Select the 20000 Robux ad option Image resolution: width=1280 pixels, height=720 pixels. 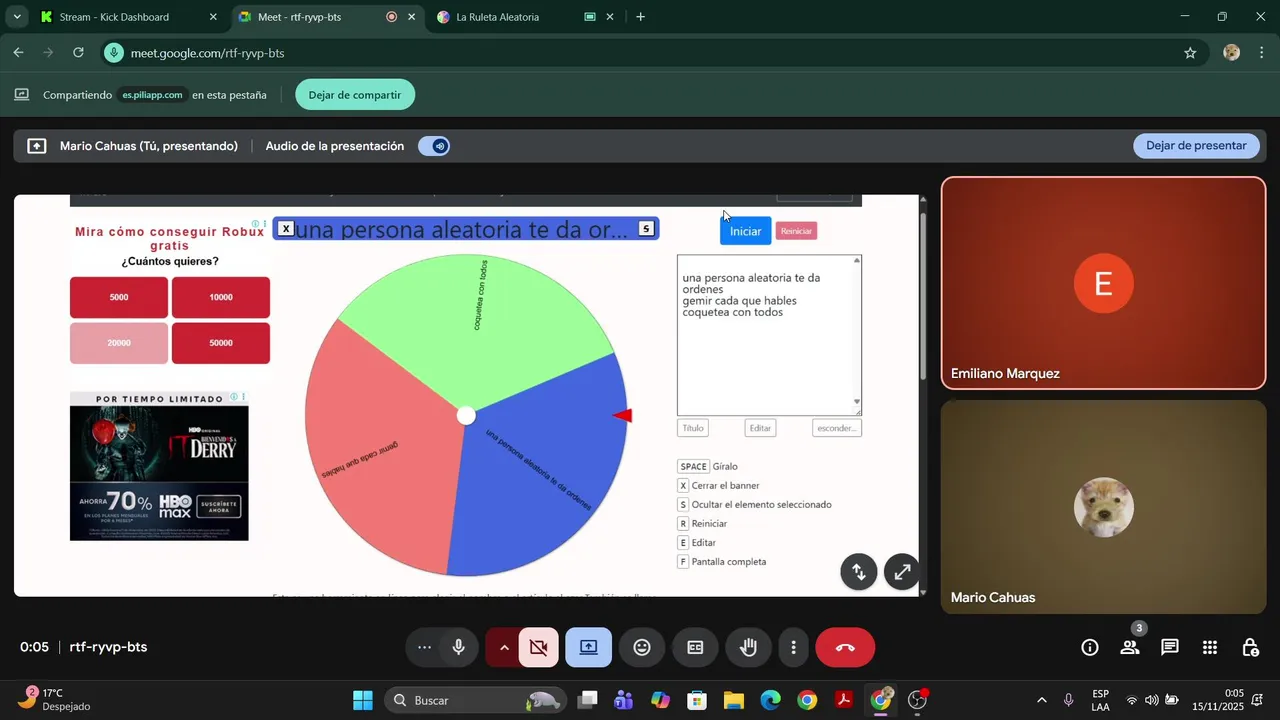pos(119,343)
